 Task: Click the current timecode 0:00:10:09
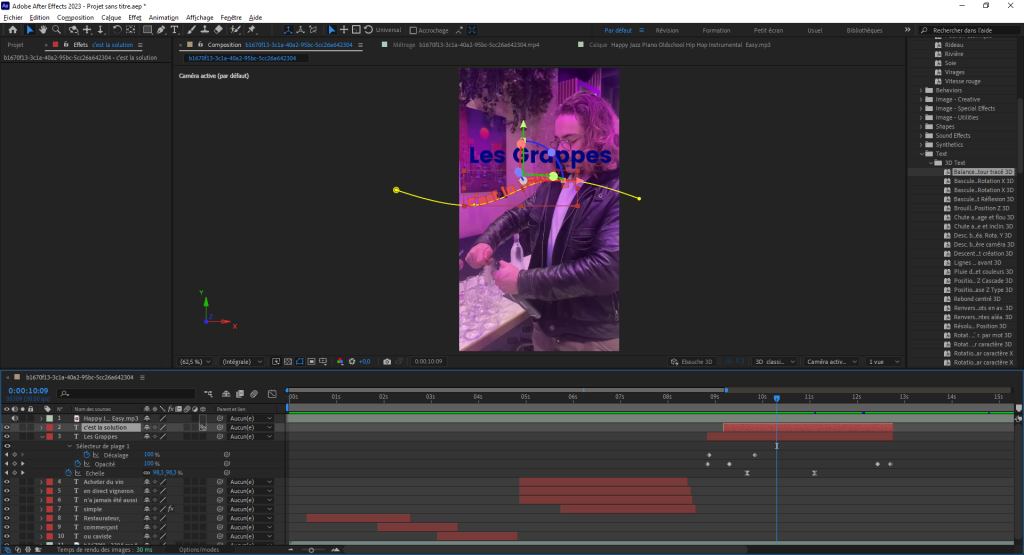tap(28, 390)
